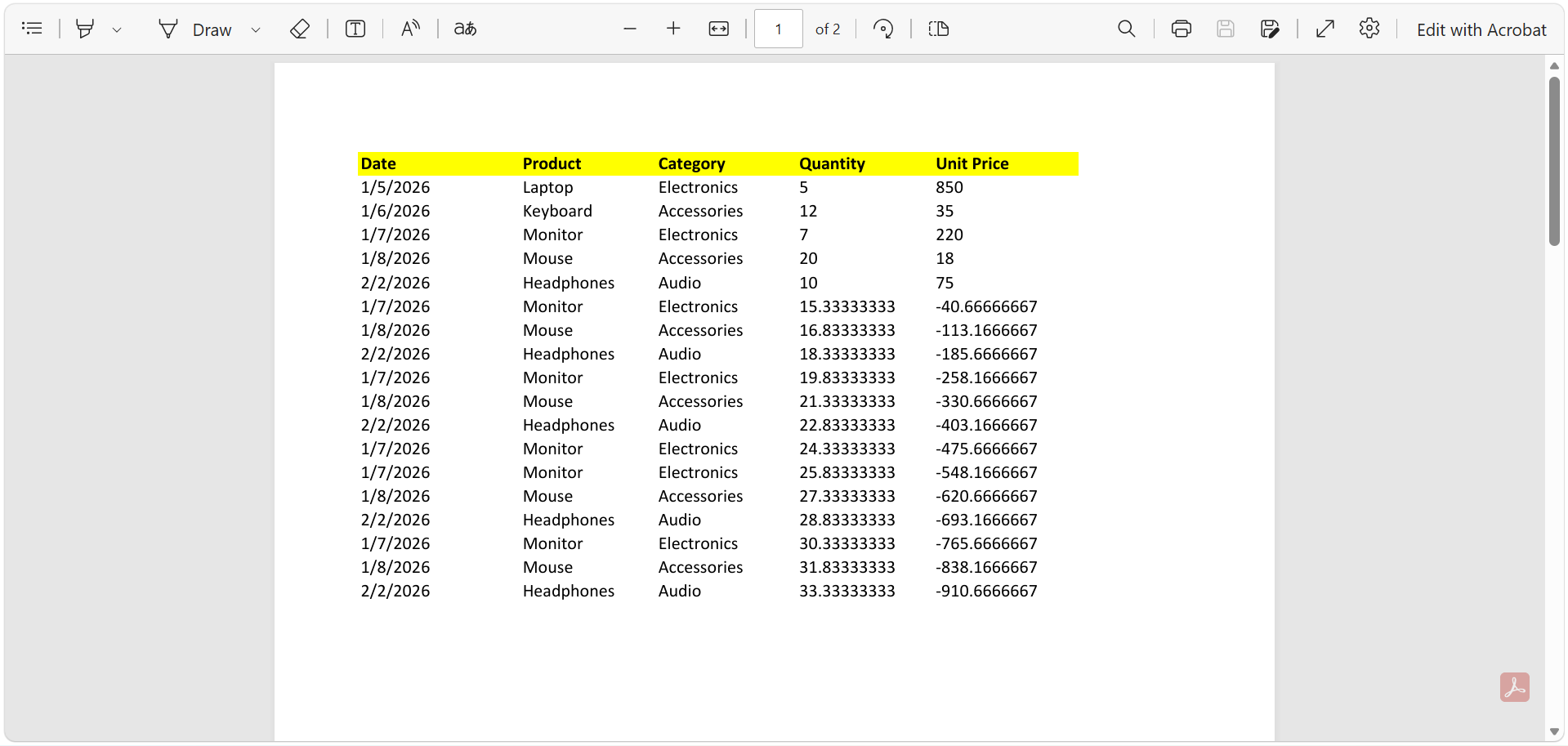Click the page number input field

coord(778,29)
